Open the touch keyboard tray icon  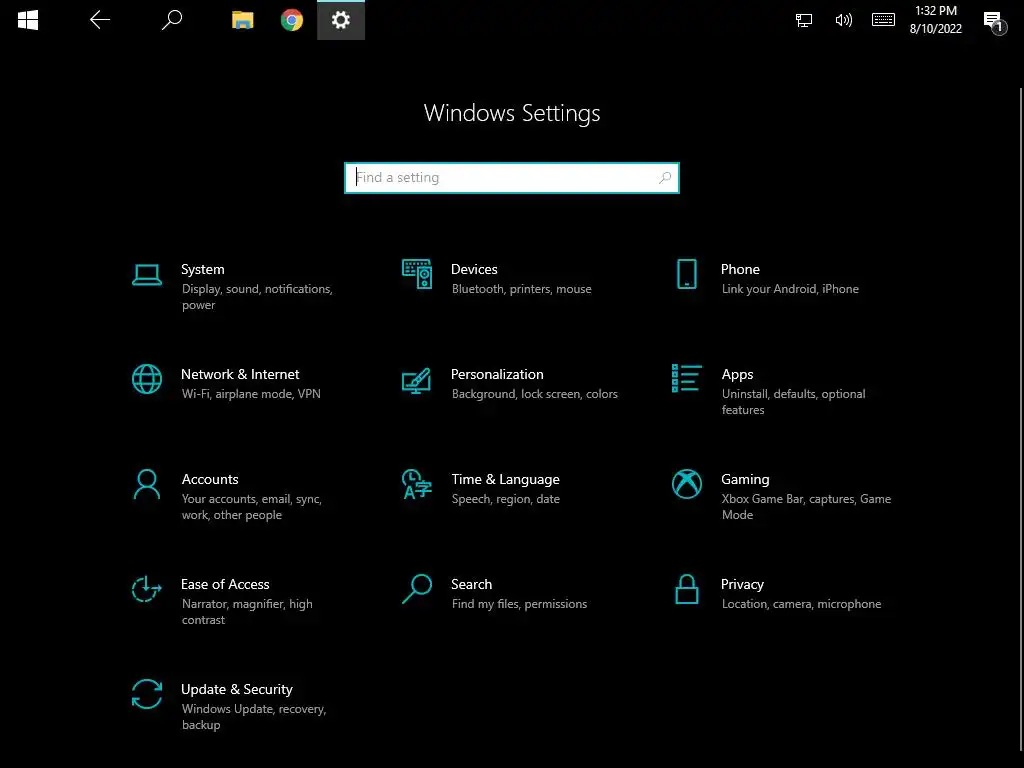(x=884, y=20)
